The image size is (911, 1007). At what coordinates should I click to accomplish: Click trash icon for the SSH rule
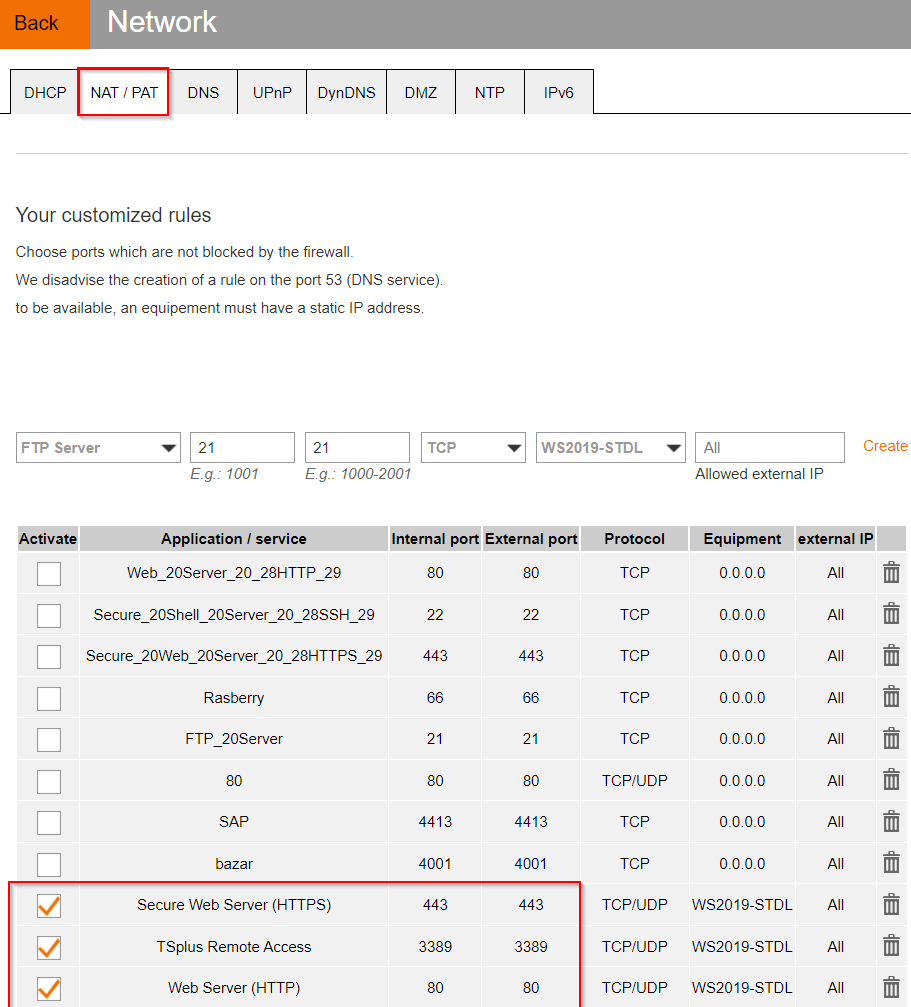pyautogui.click(x=891, y=614)
